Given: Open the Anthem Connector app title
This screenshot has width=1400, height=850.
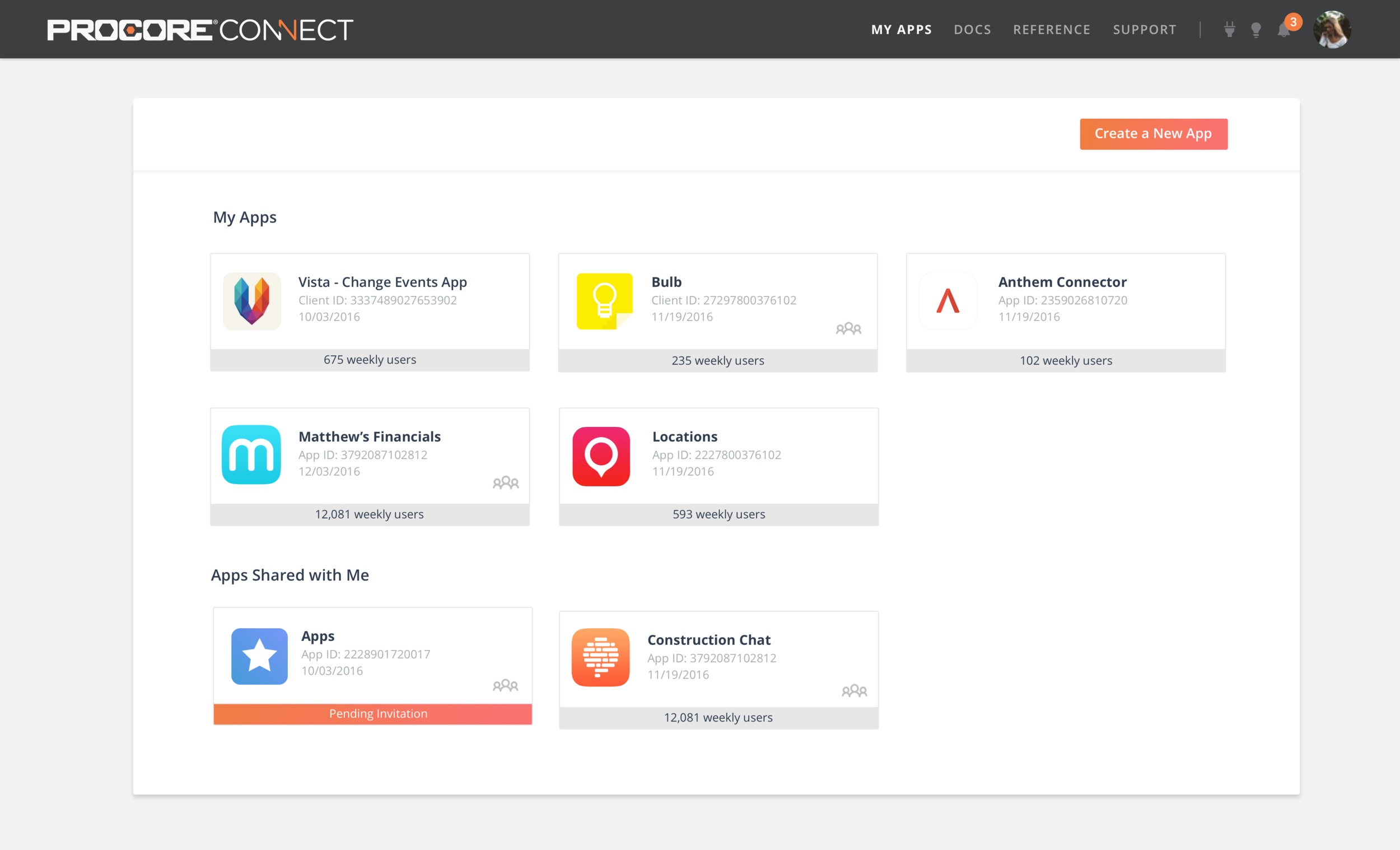Looking at the screenshot, I should (x=1062, y=282).
